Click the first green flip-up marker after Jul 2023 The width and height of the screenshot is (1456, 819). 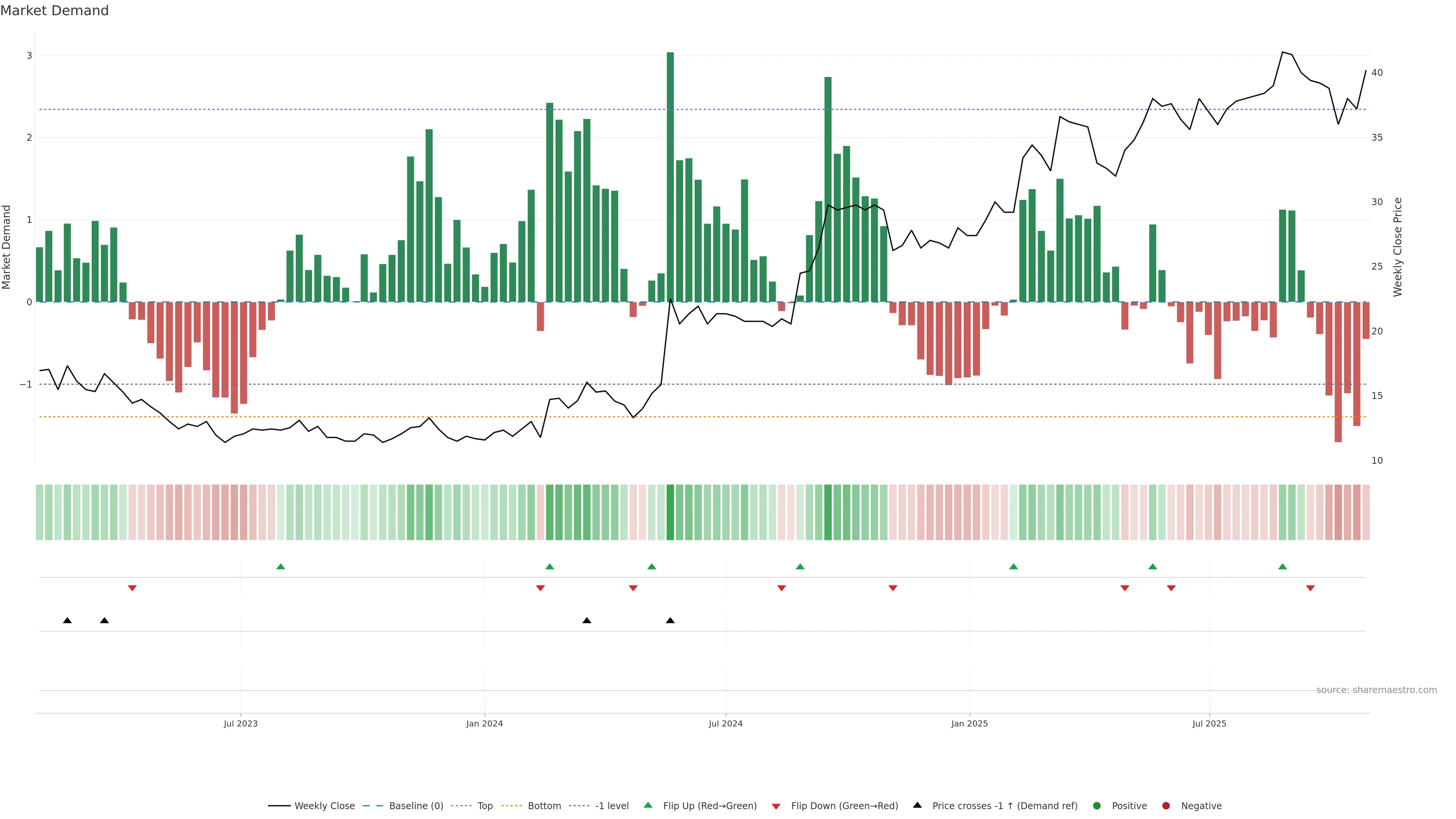tap(280, 566)
